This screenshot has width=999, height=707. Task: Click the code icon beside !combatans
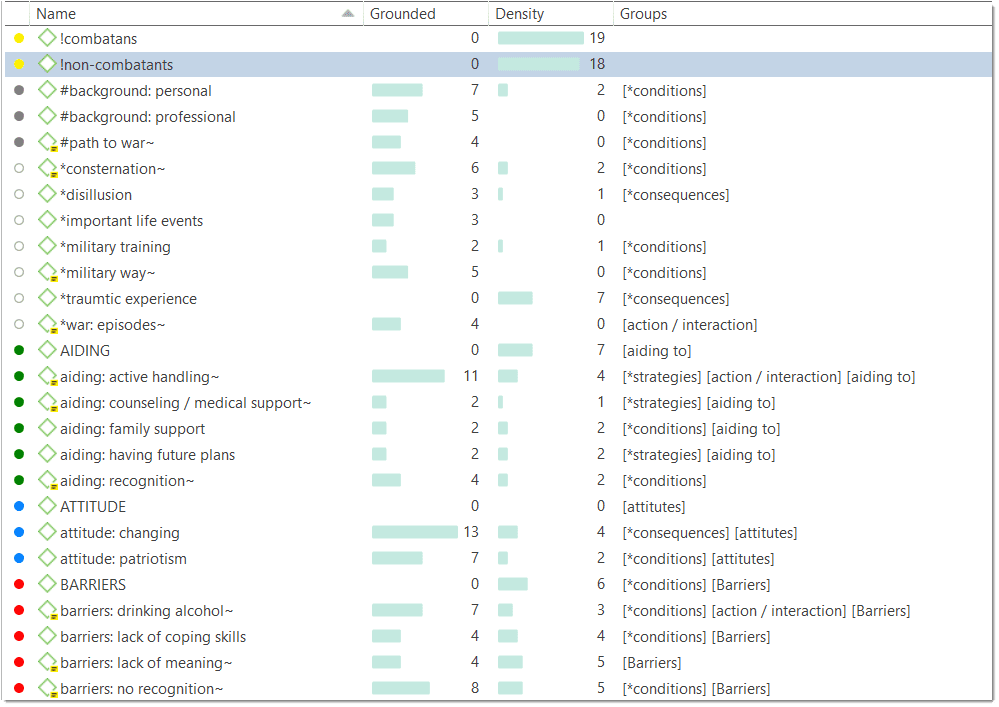click(47, 38)
